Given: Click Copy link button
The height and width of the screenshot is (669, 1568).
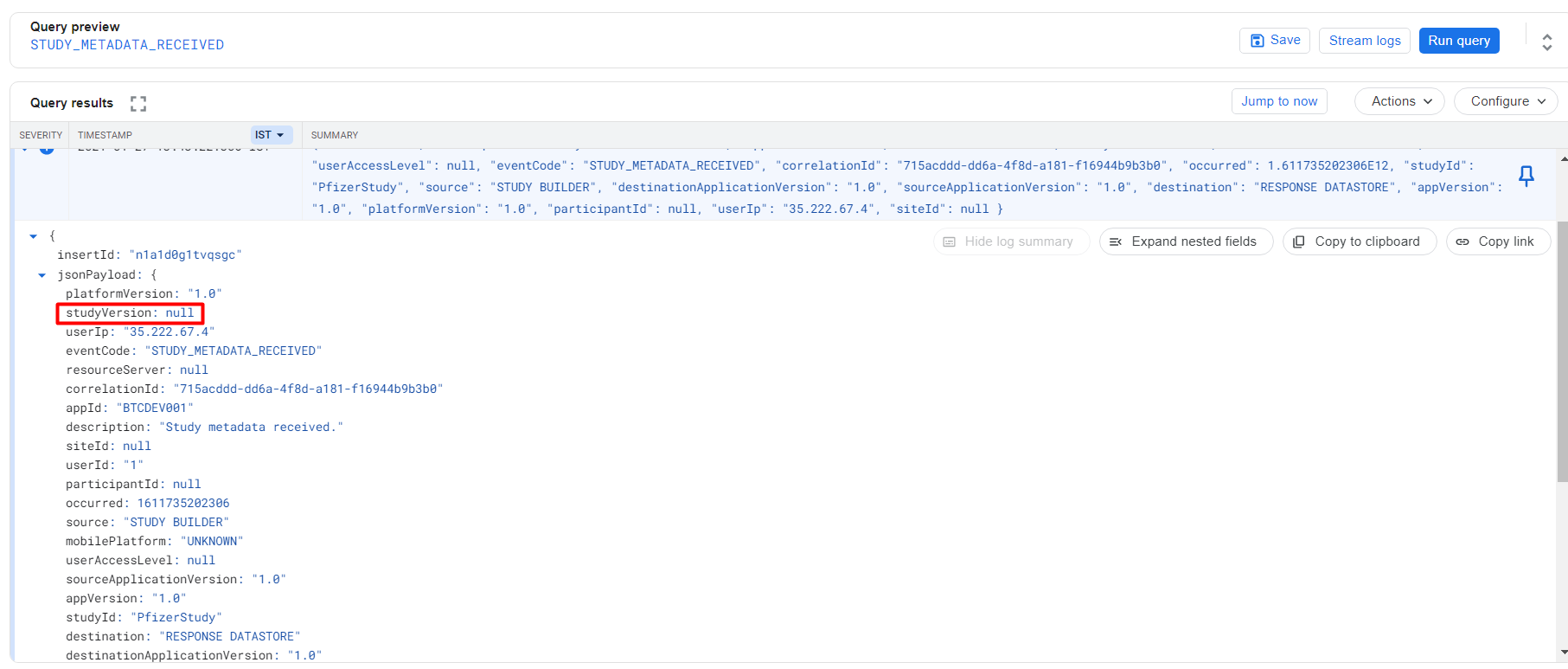Looking at the screenshot, I should pyautogui.click(x=1498, y=241).
